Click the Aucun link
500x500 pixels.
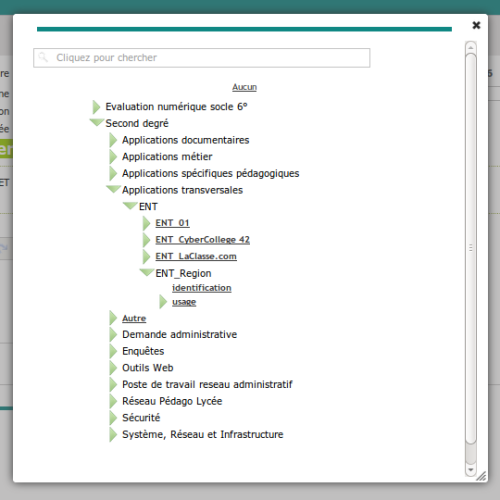(x=245, y=87)
